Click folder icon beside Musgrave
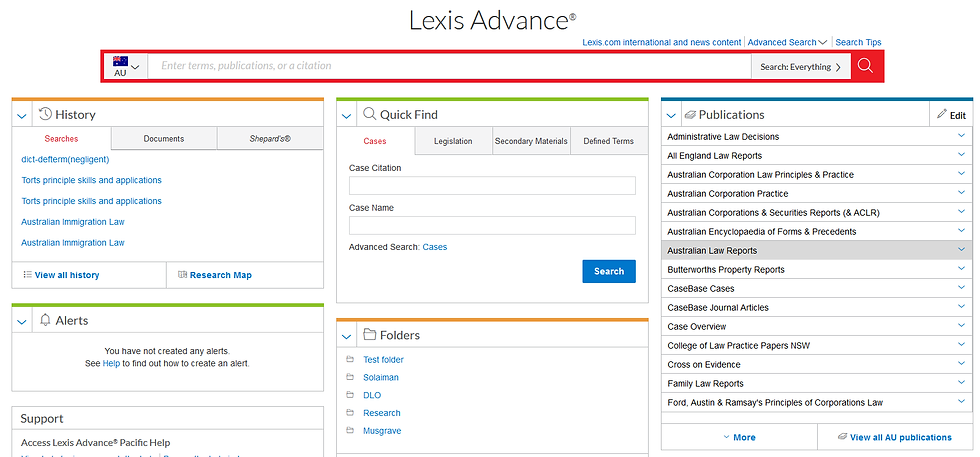The width and height of the screenshot is (980, 457). point(349,430)
